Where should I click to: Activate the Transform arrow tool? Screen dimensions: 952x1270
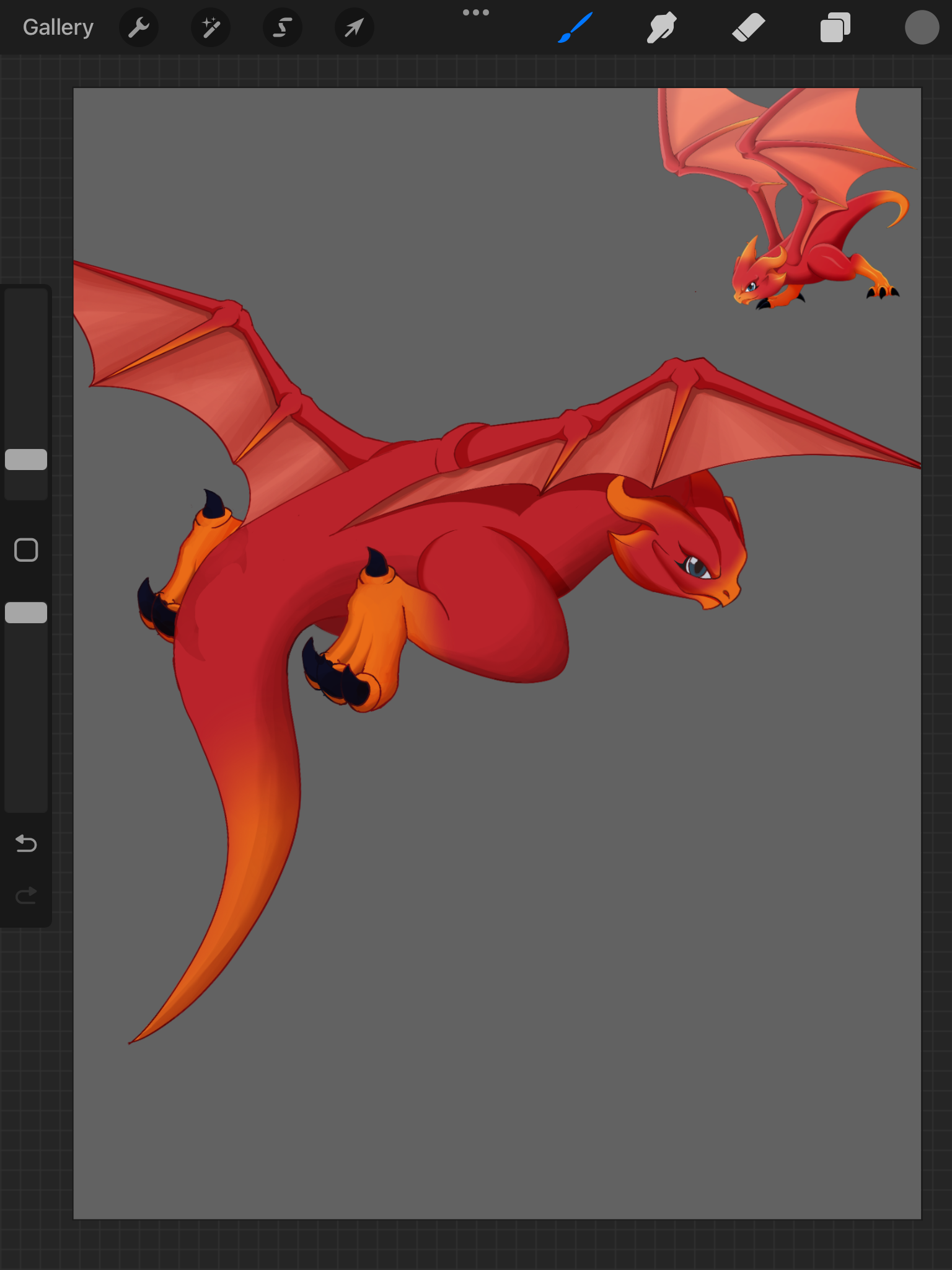tap(354, 27)
